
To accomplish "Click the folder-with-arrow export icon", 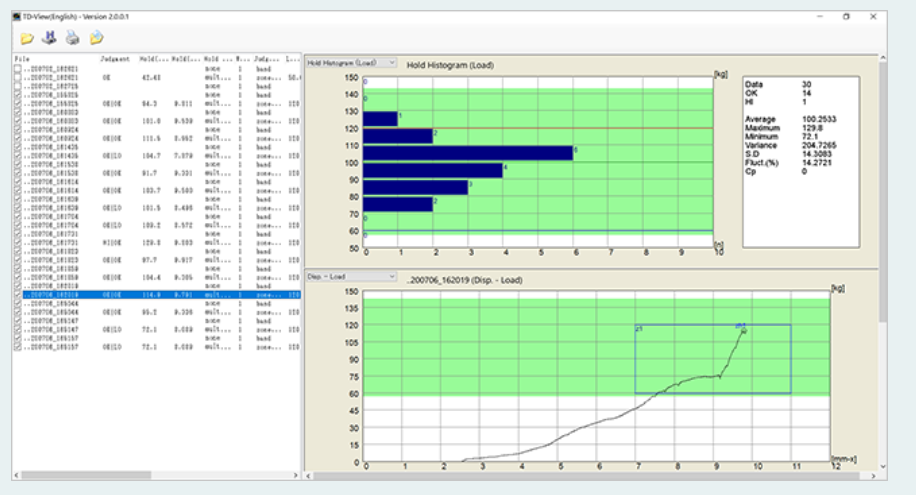I will tap(96, 38).
